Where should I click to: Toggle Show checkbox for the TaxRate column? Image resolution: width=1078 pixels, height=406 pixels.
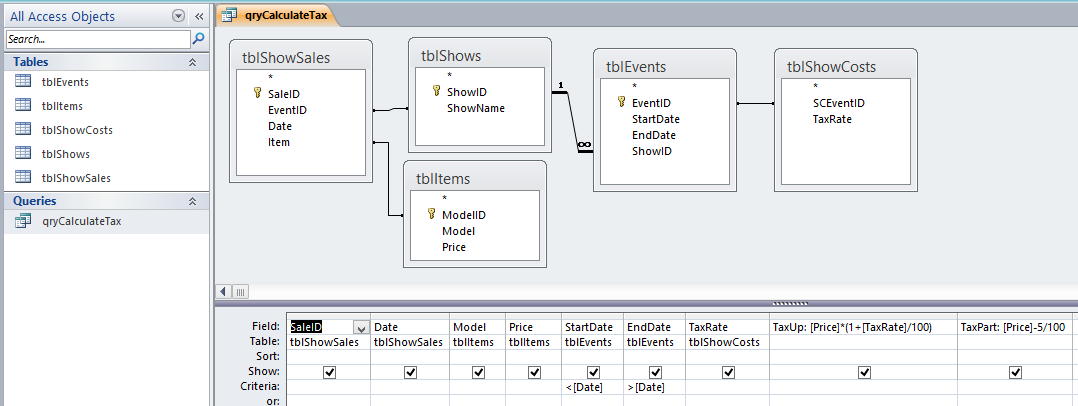[x=728, y=372]
